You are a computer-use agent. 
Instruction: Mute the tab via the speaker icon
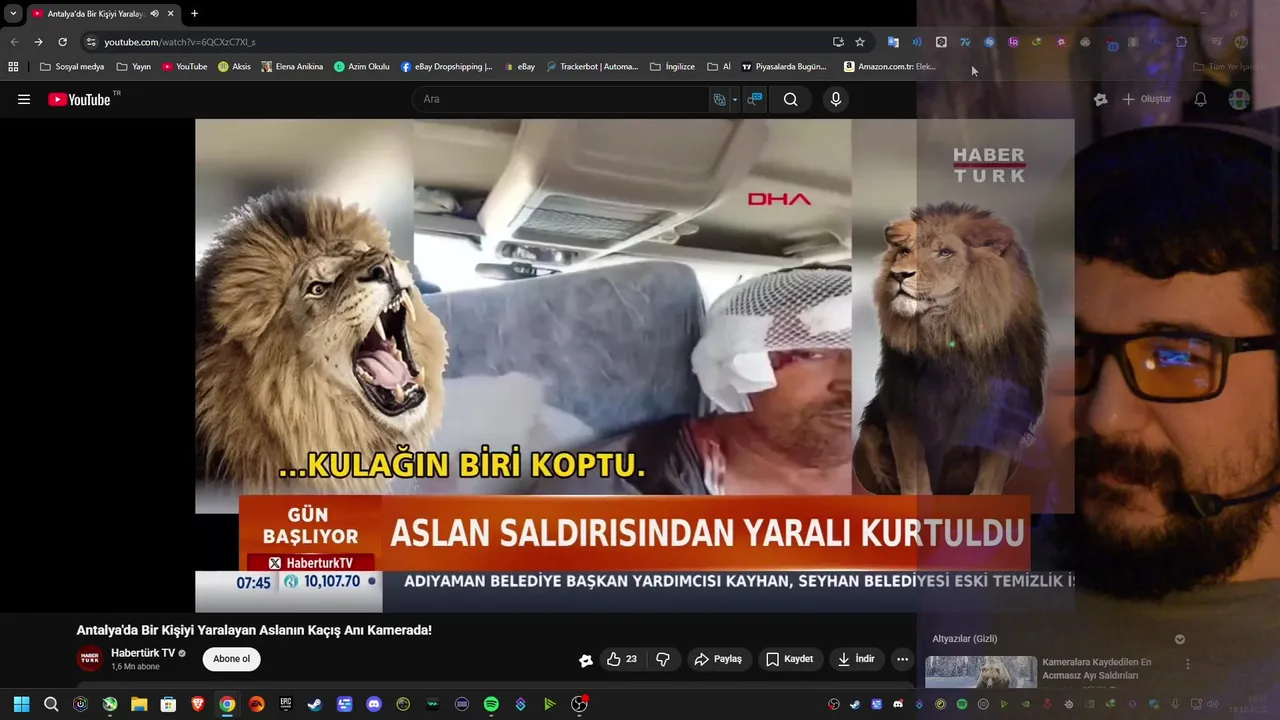pyautogui.click(x=154, y=13)
